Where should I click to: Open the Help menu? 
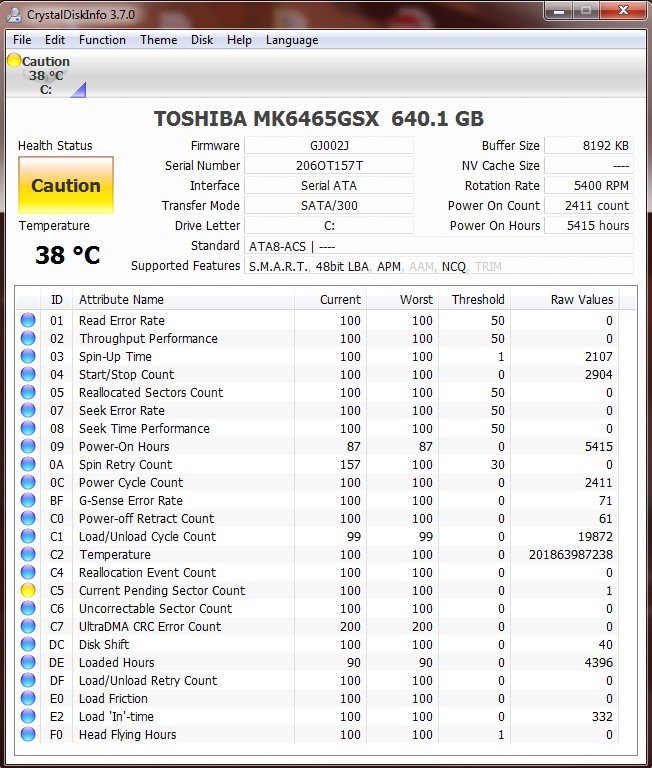[239, 40]
